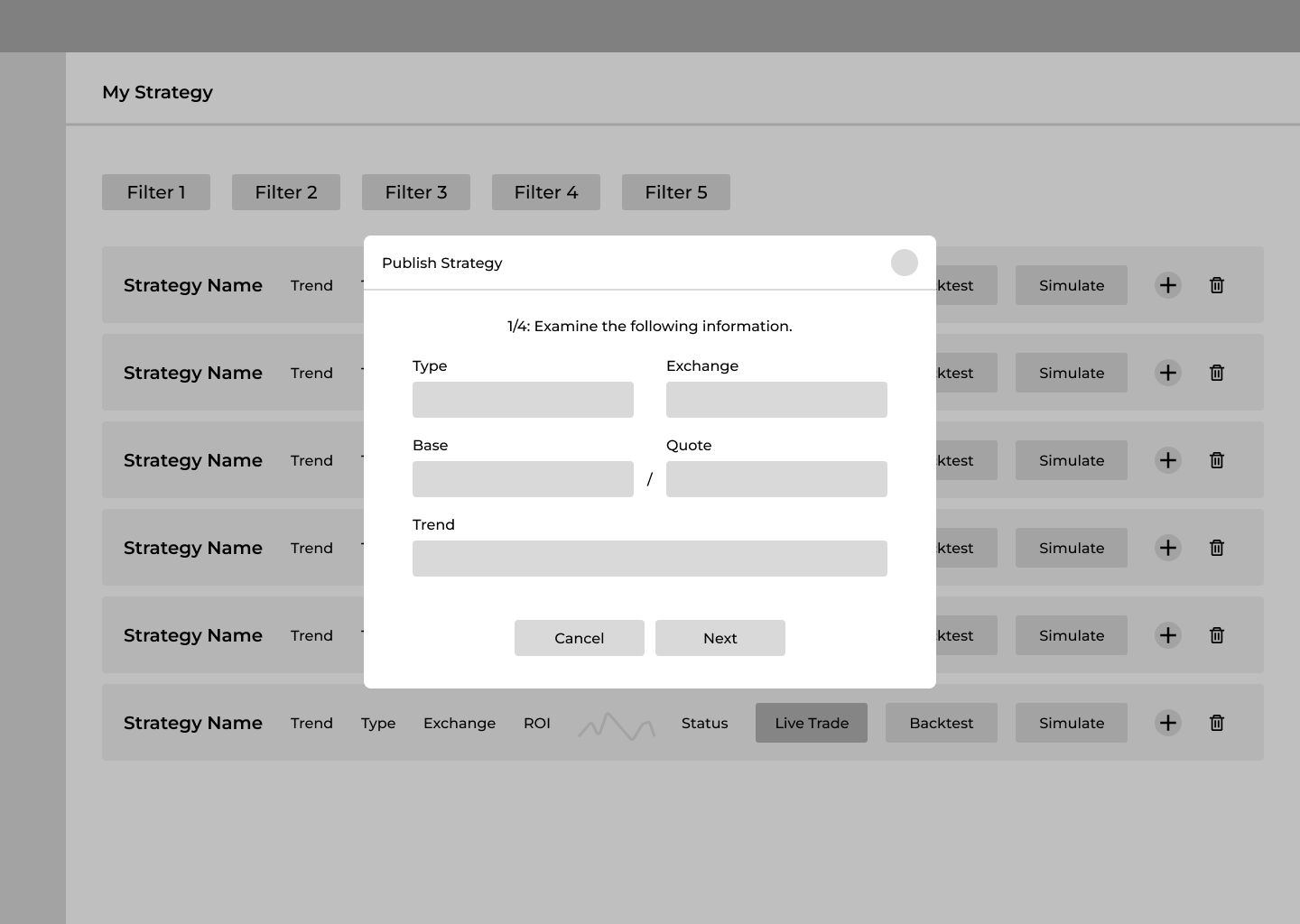Click the ROI sparkline chart in last row
This screenshot has width=1300, height=924.
click(x=617, y=725)
